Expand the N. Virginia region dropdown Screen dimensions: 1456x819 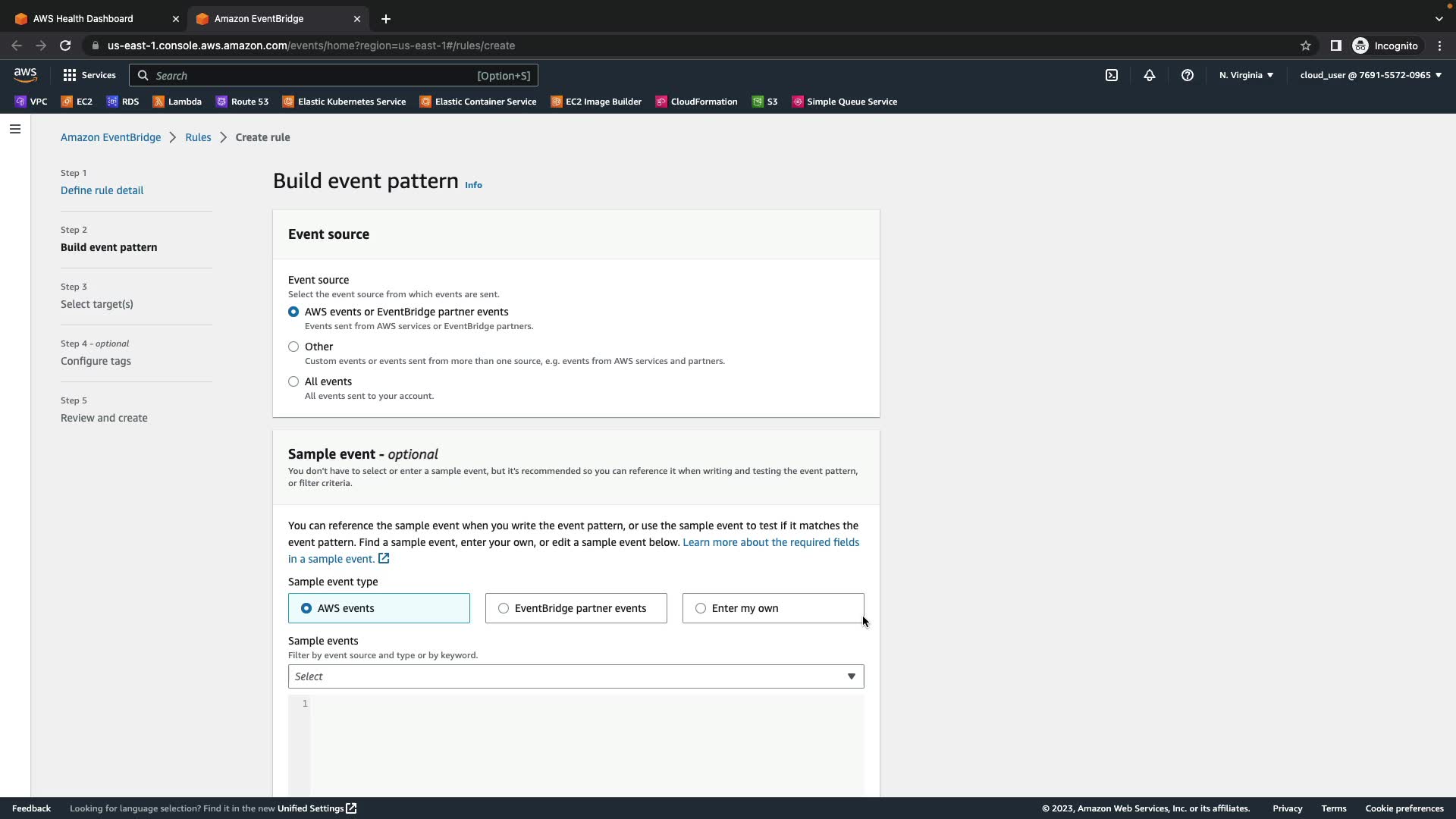click(x=1246, y=75)
